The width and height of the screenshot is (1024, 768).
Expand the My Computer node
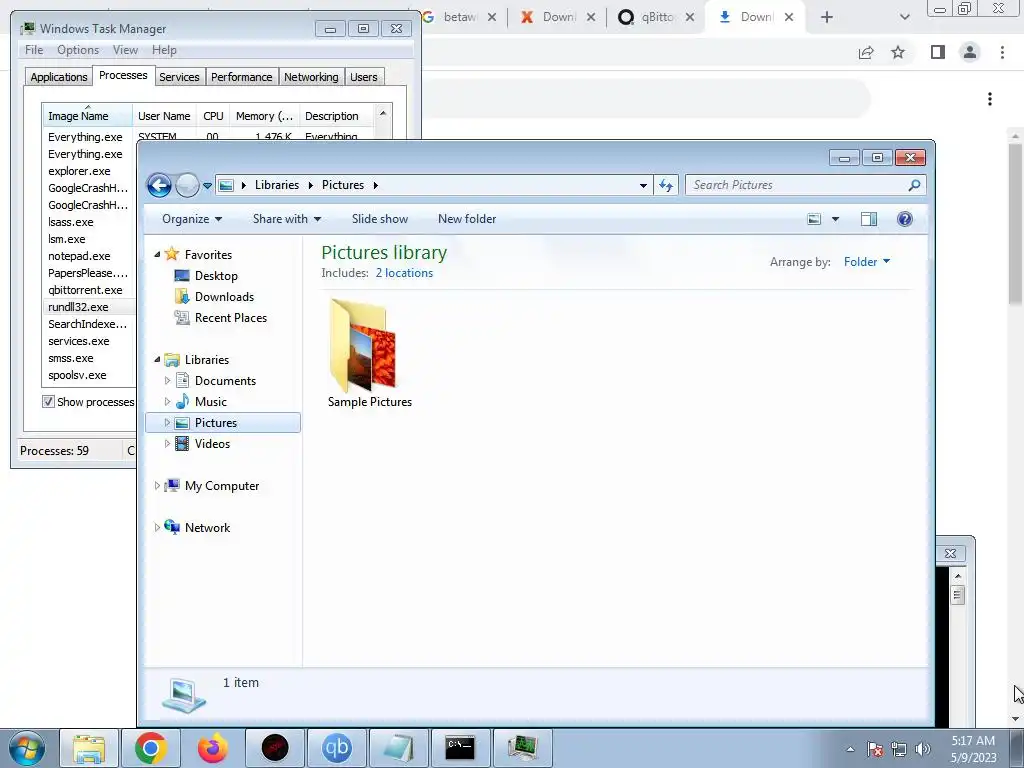pyautogui.click(x=157, y=486)
